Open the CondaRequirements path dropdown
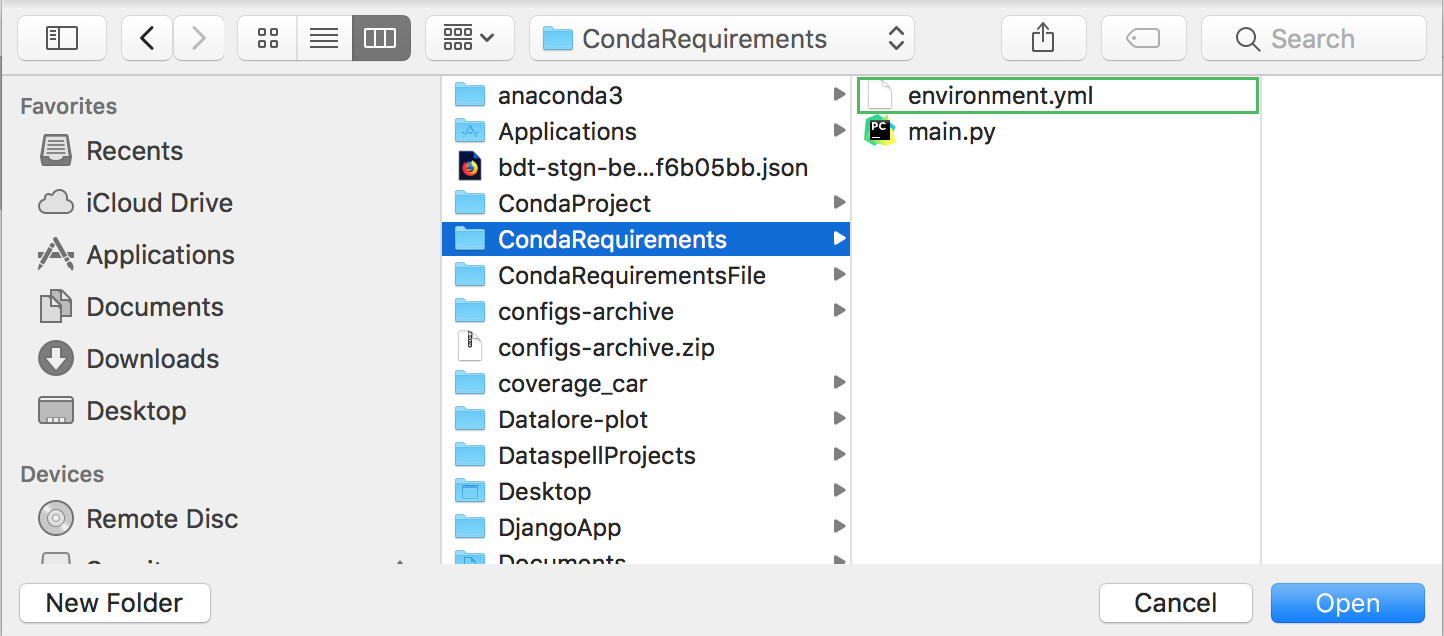 tap(722, 37)
